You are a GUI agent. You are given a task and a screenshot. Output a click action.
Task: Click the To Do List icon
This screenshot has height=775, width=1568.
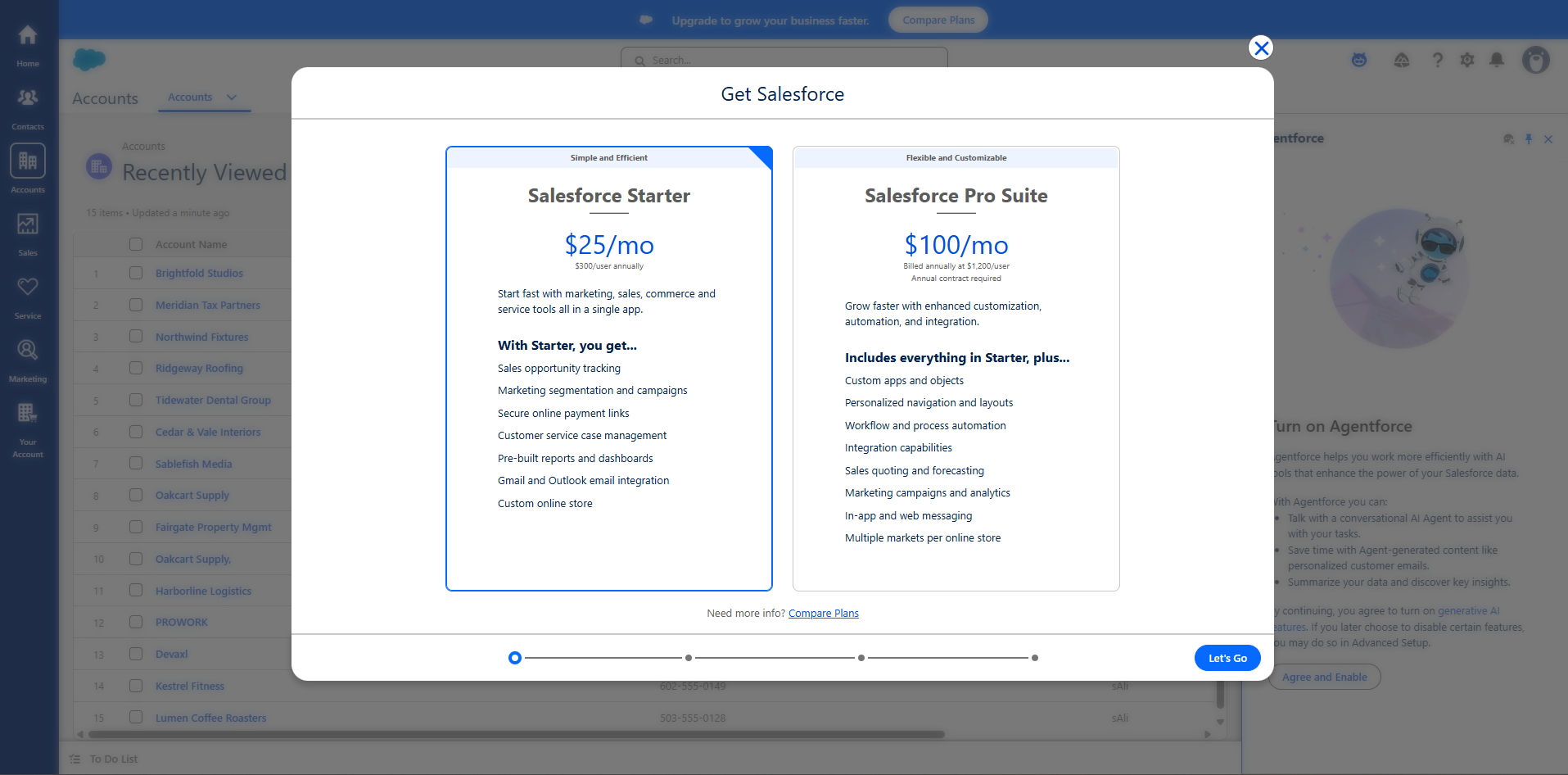[x=75, y=759]
